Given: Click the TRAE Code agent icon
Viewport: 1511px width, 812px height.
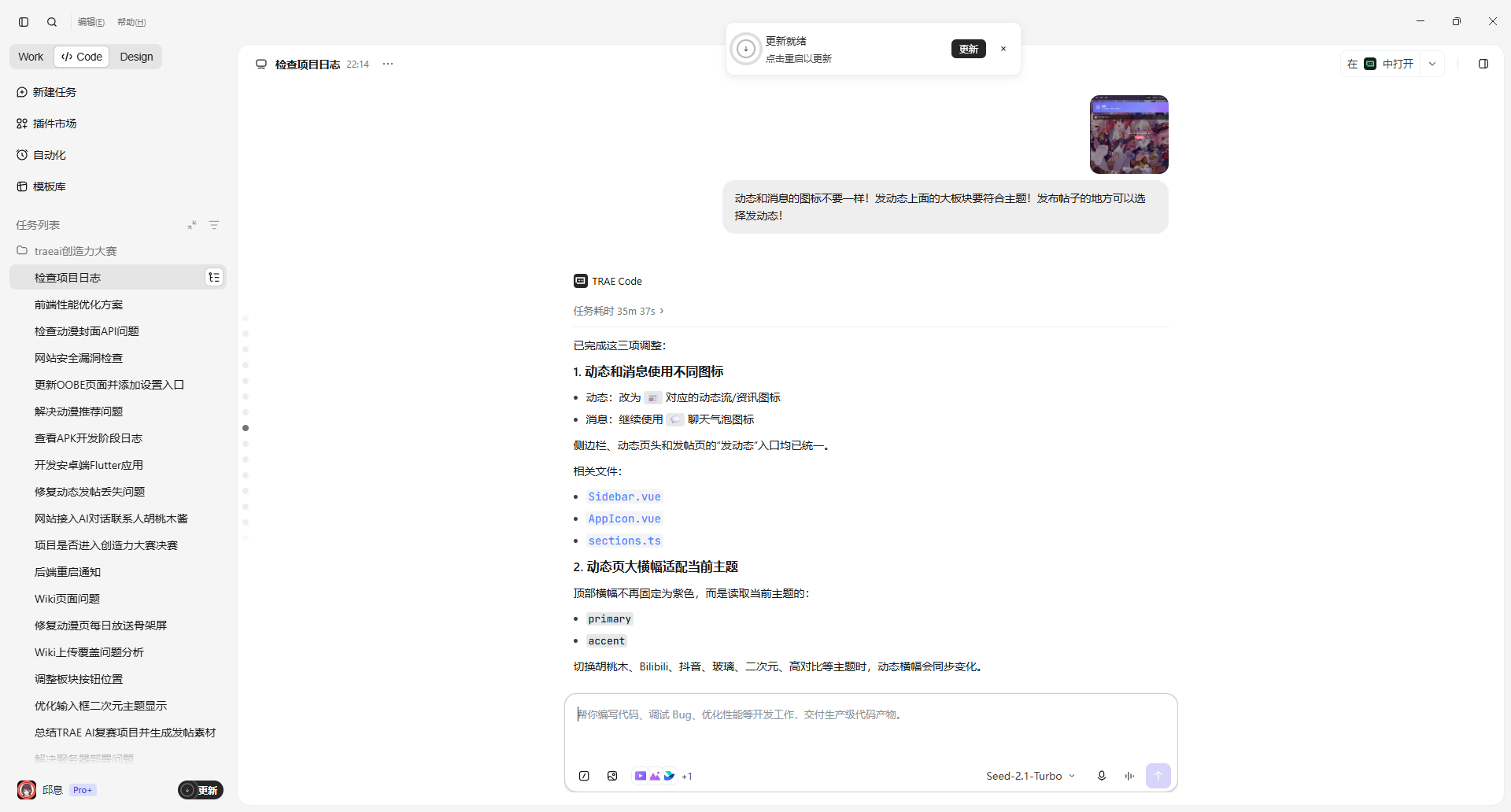Looking at the screenshot, I should (x=581, y=281).
